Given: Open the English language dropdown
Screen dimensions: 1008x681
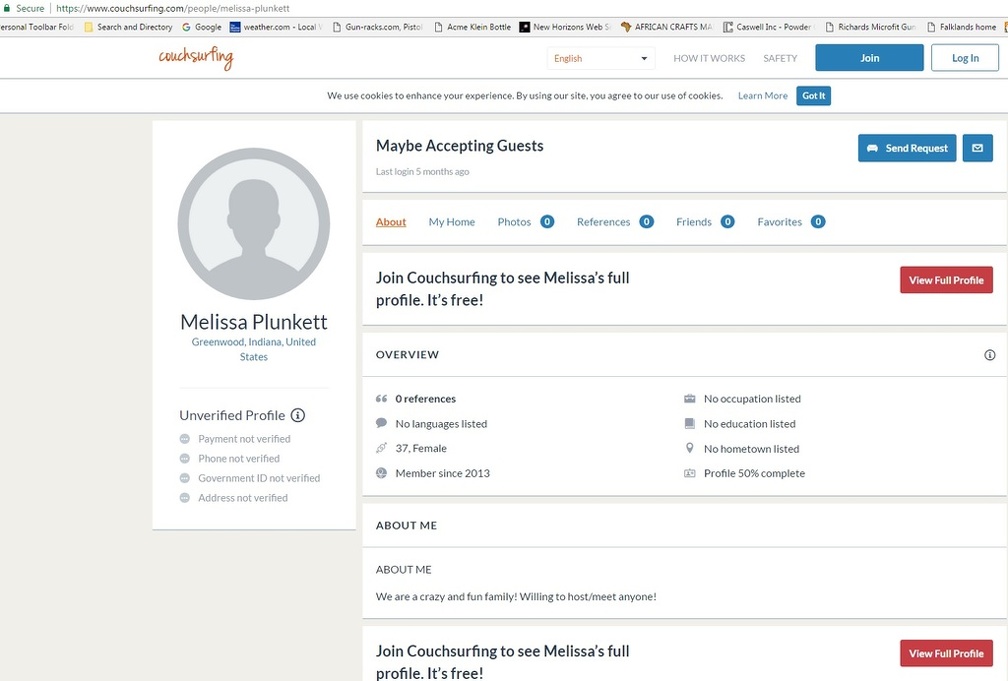Looking at the screenshot, I should (x=600, y=59).
